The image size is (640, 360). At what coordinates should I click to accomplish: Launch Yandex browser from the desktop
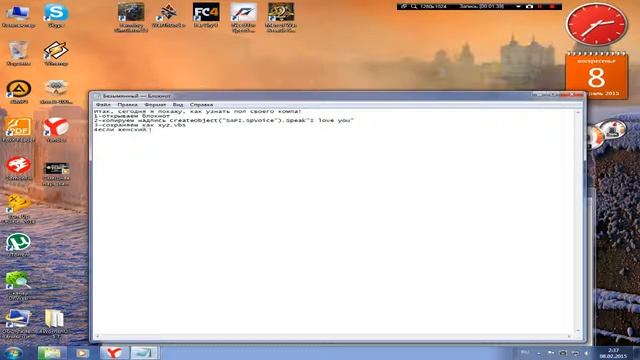point(56,130)
